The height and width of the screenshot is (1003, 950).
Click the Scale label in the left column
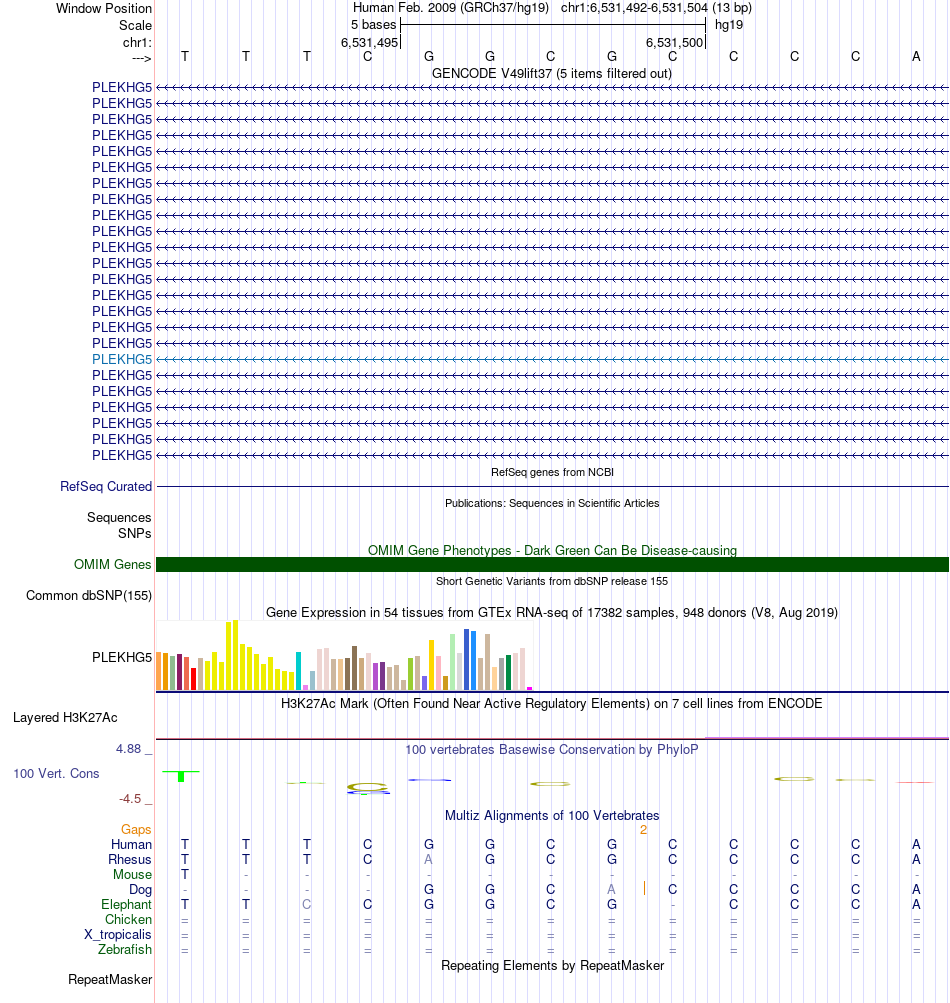[x=135, y=26]
